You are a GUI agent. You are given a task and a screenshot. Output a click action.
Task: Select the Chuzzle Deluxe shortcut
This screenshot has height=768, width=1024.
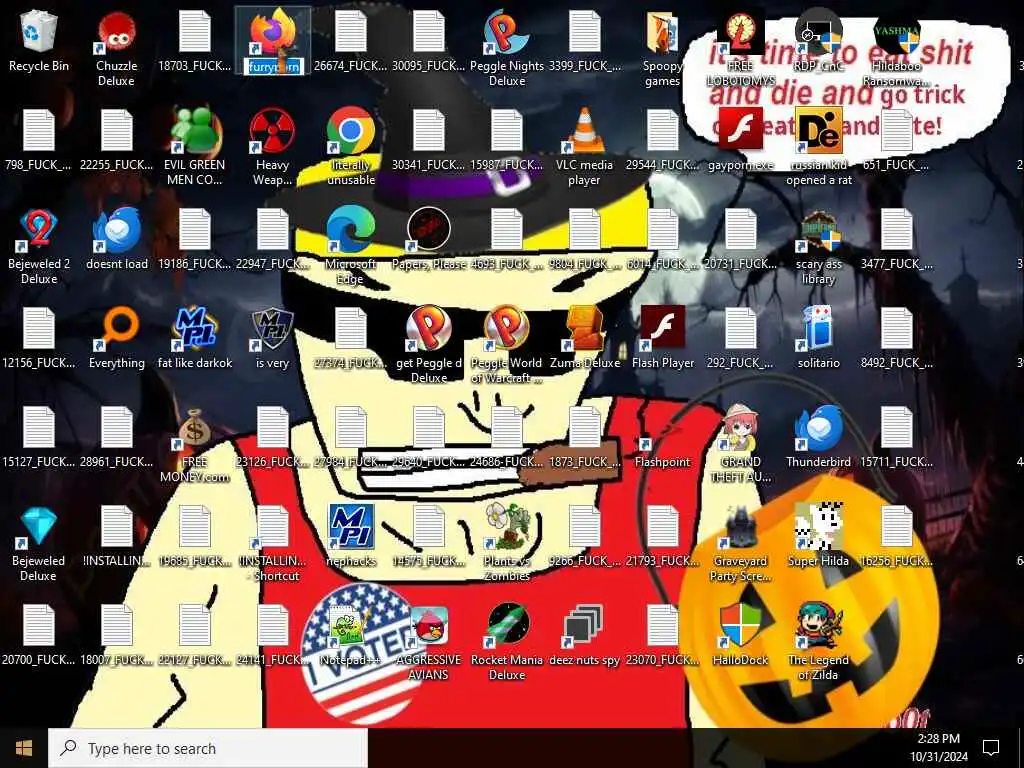pyautogui.click(x=116, y=33)
